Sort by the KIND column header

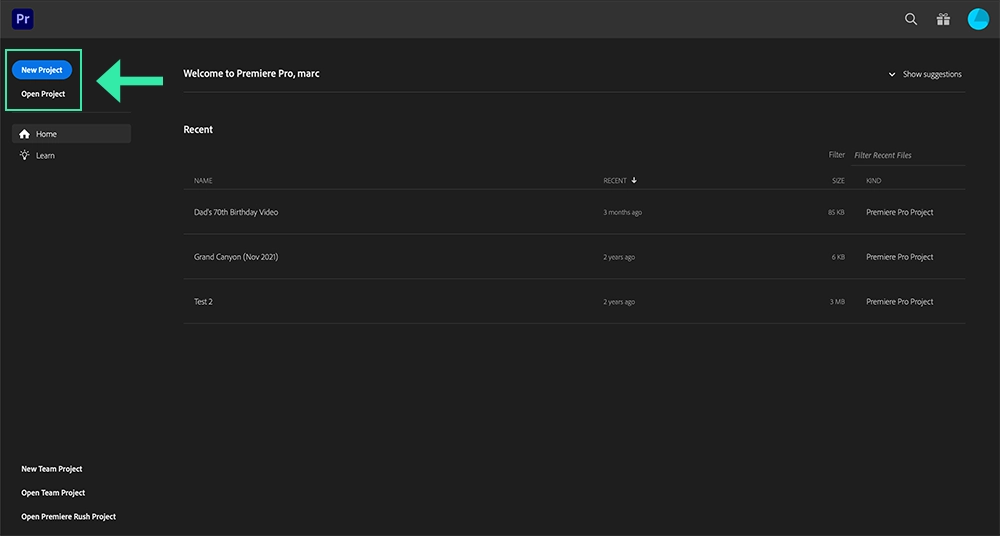874,181
